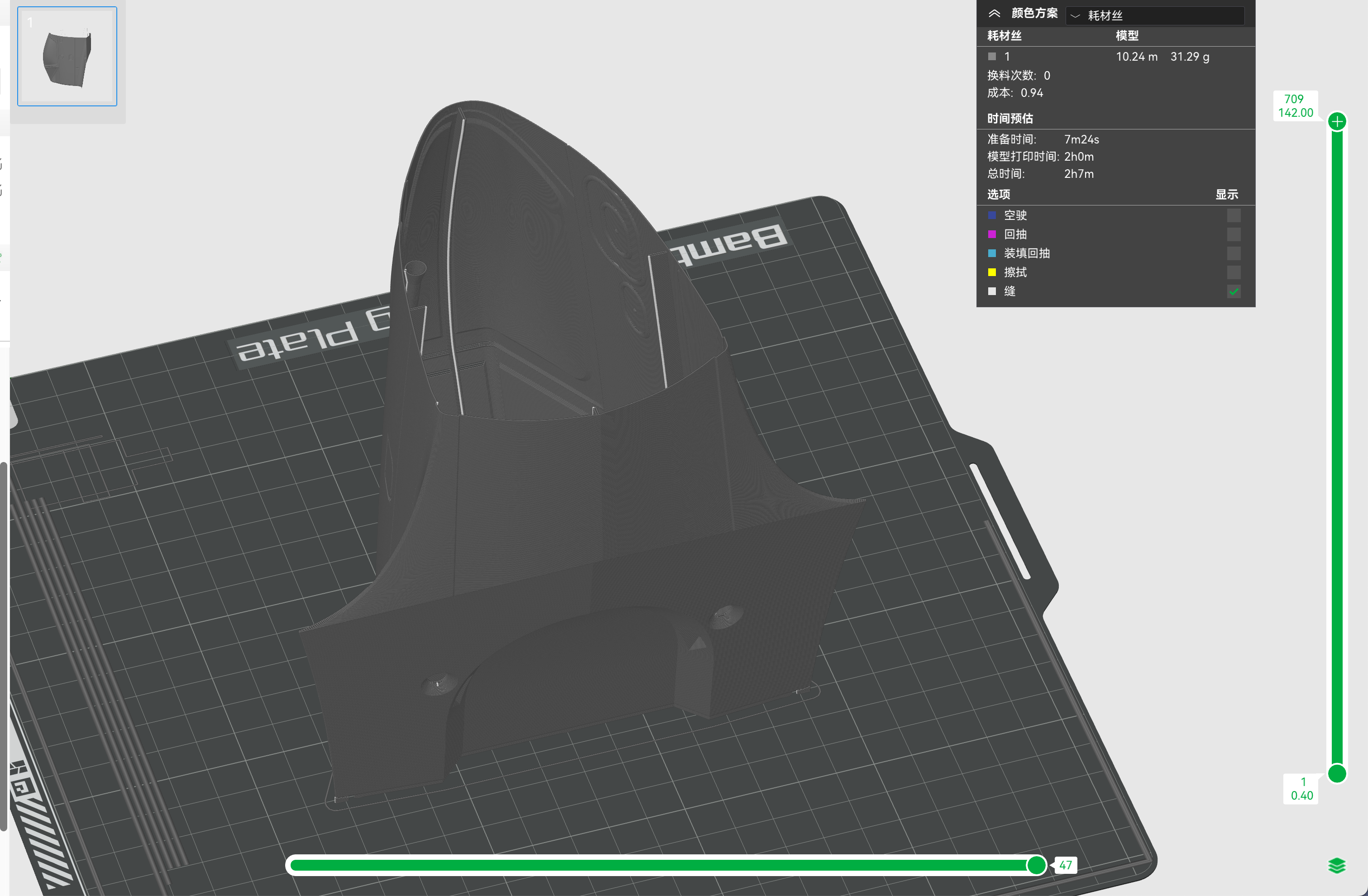Image resolution: width=1368 pixels, height=896 pixels.
Task: Click the cyan 装填回抽 color swatch
Action: tap(991, 253)
